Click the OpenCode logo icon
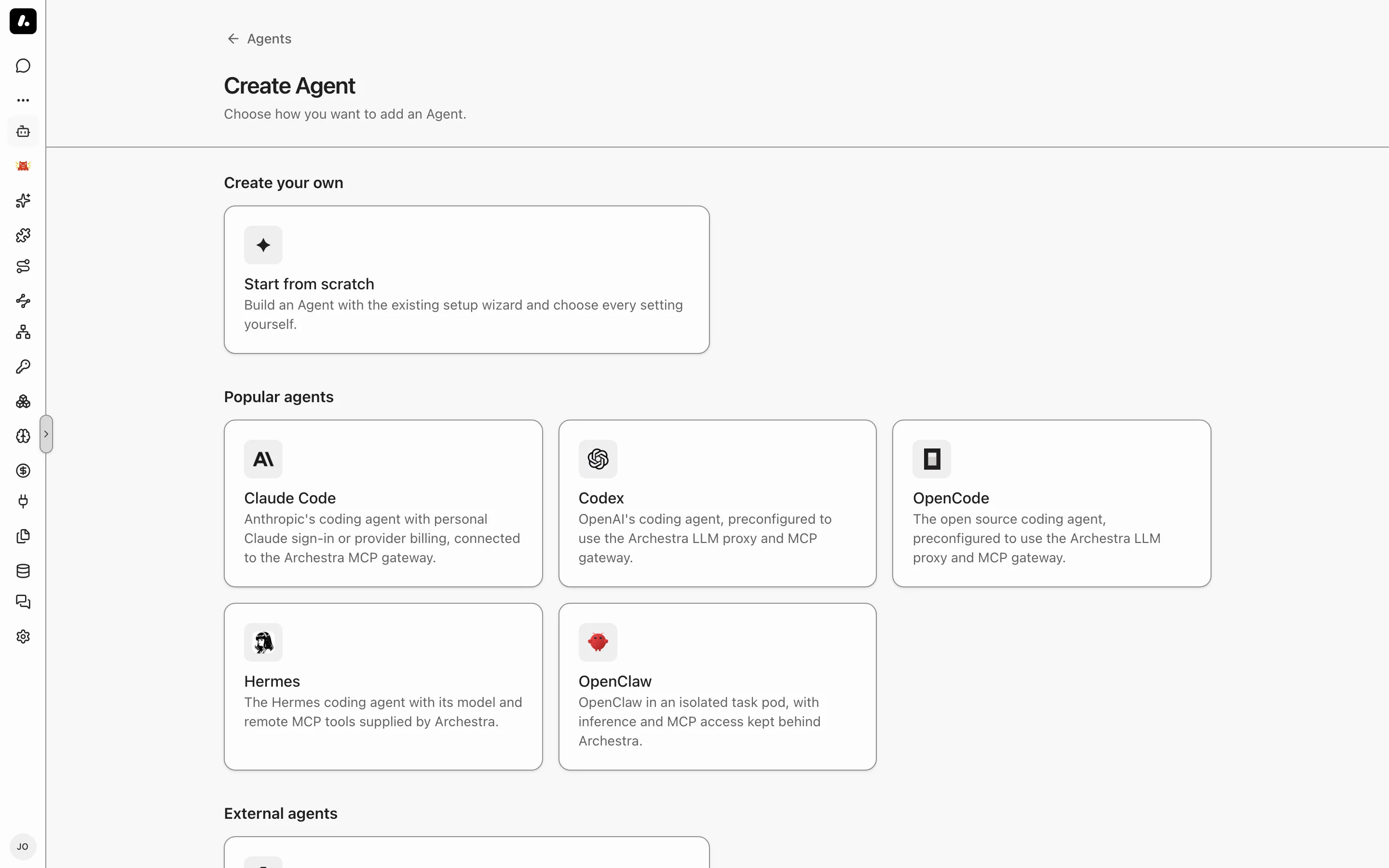The image size is (1389, 868). point(932,459)
